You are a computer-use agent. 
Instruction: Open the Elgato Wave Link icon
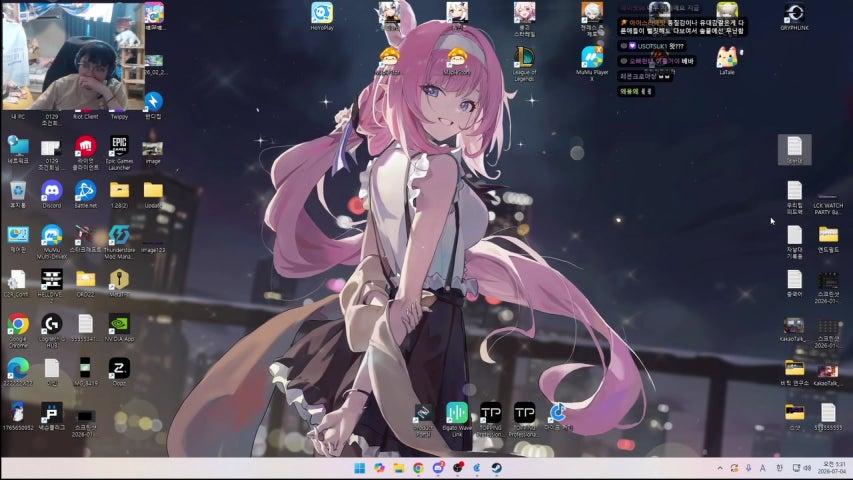[457, 420]
